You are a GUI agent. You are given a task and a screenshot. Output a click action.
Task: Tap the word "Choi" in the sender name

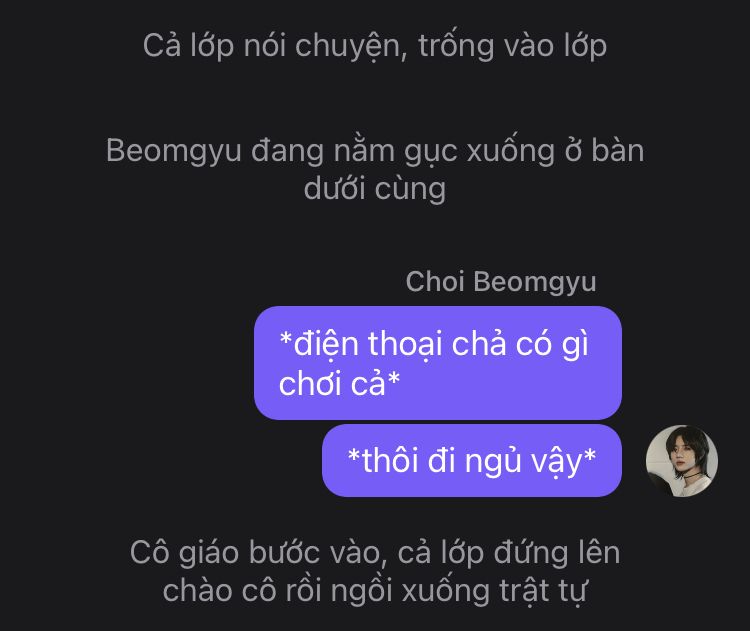[435, 281]
